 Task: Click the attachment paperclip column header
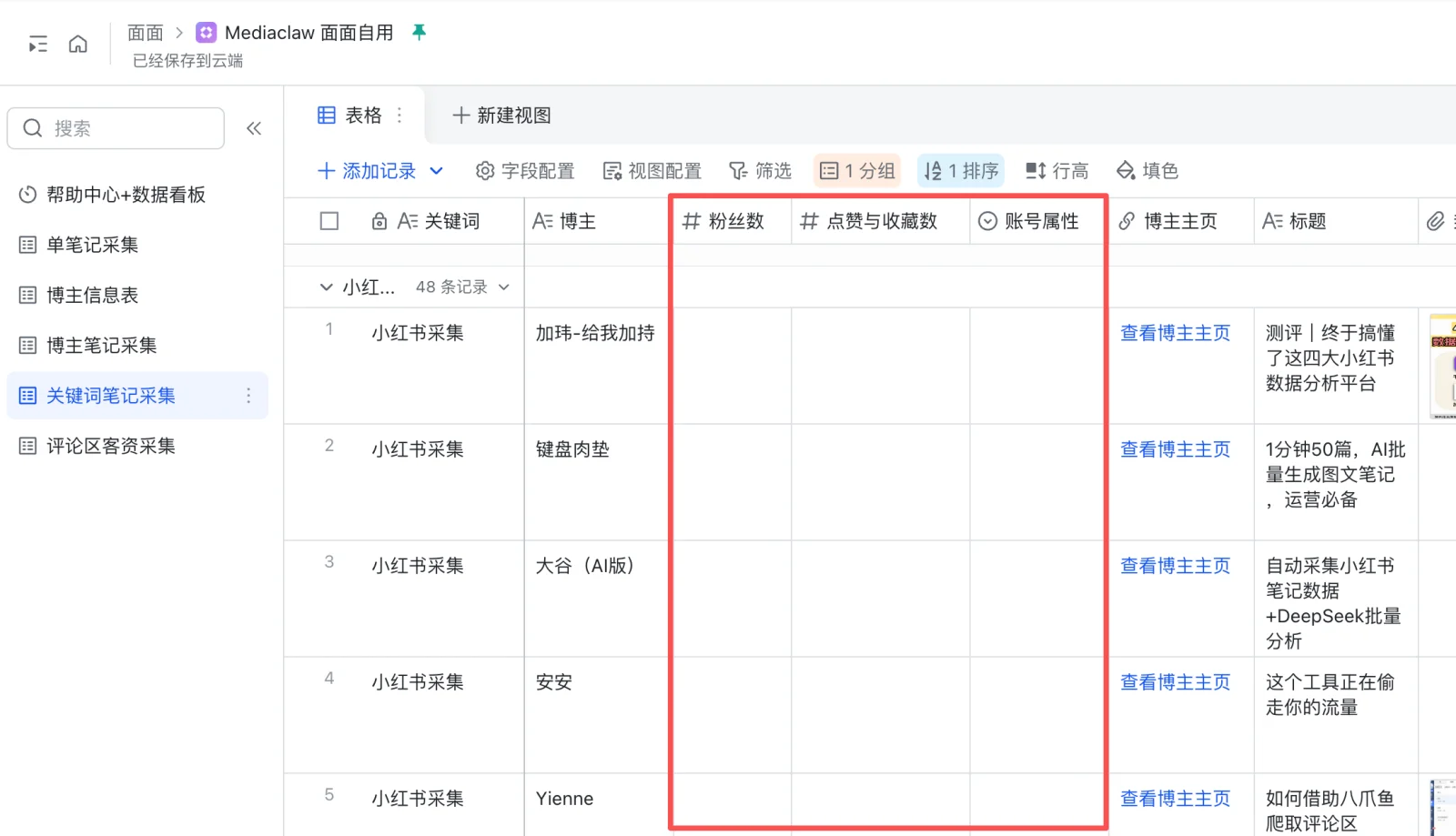pos(1436,221)
